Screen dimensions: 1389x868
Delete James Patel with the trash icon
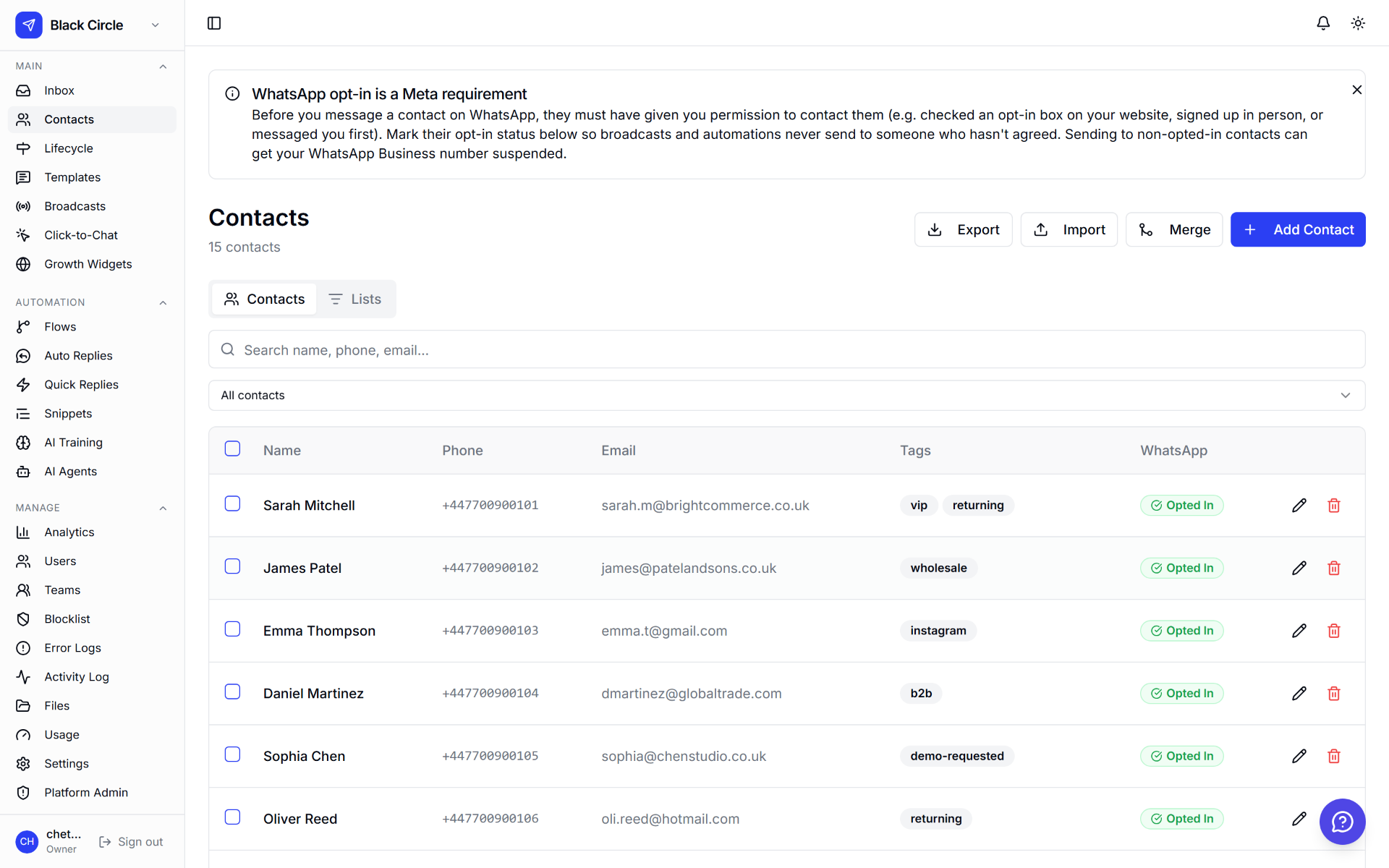click(x=1334, y=568)
